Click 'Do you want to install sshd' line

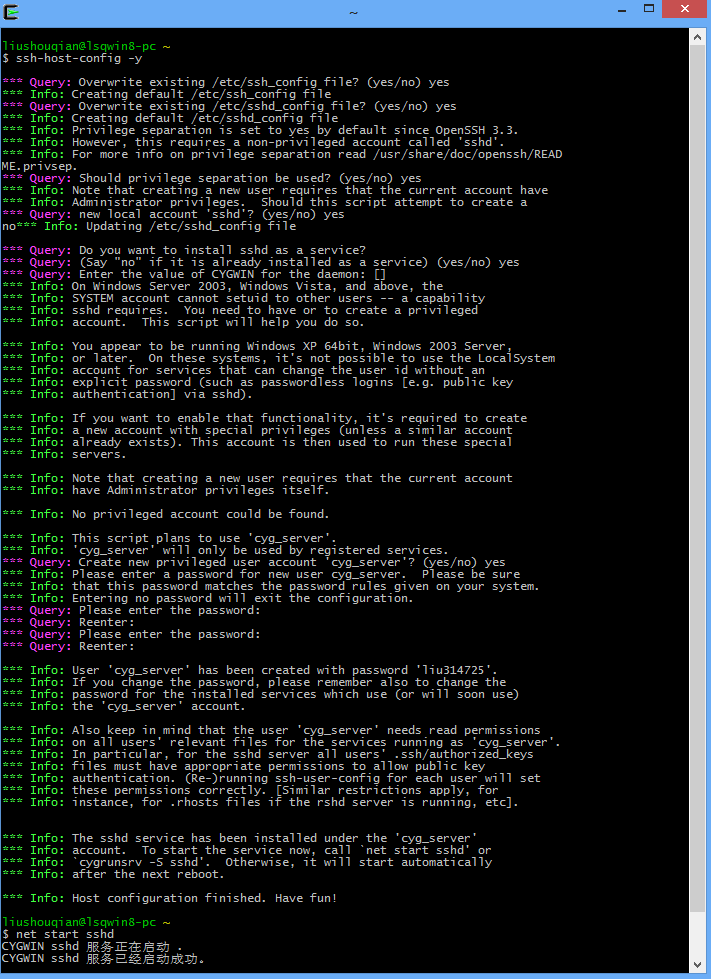(x=184, y=250)
